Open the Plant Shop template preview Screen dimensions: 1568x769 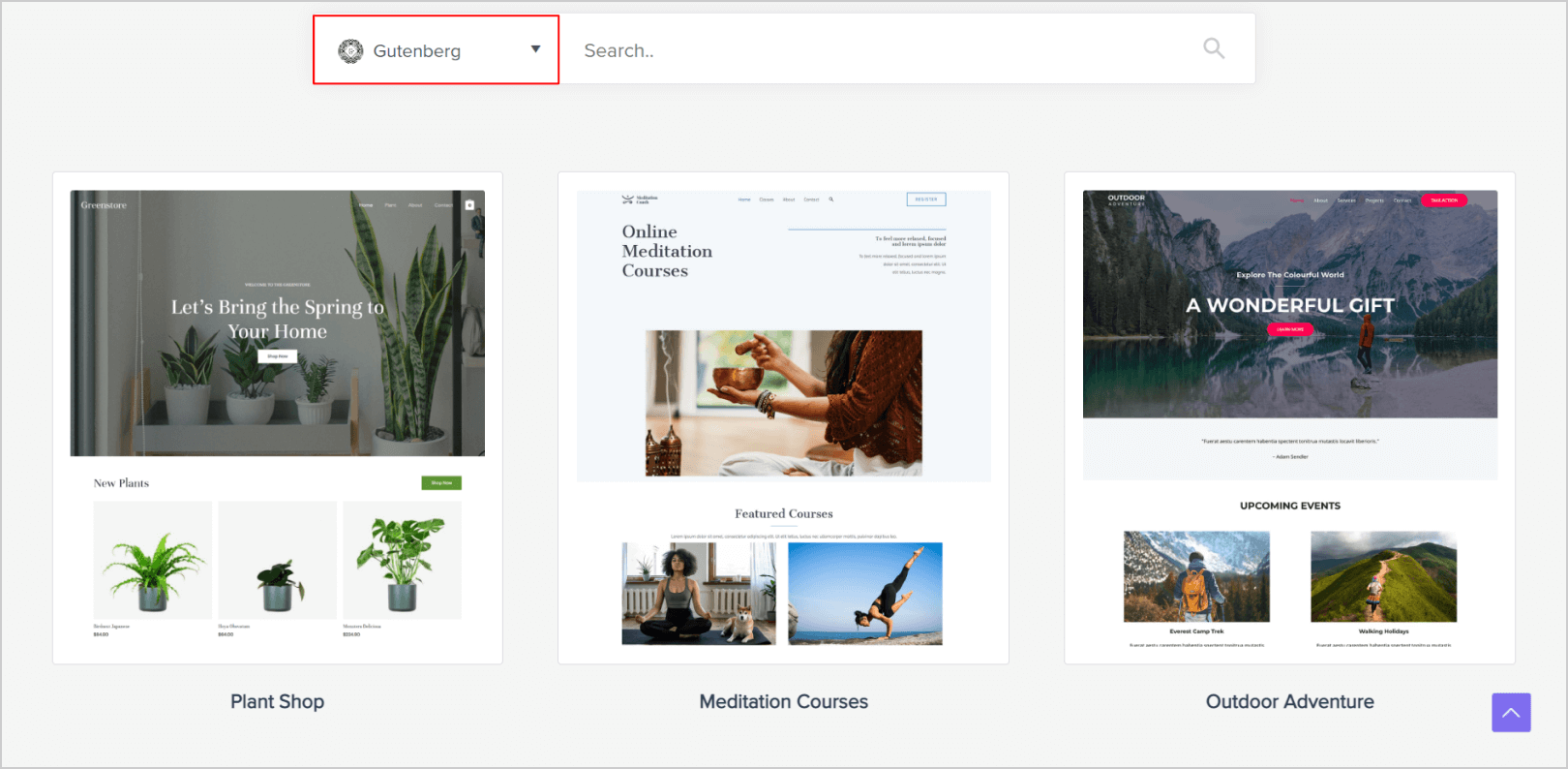click(x=278, y=418)
